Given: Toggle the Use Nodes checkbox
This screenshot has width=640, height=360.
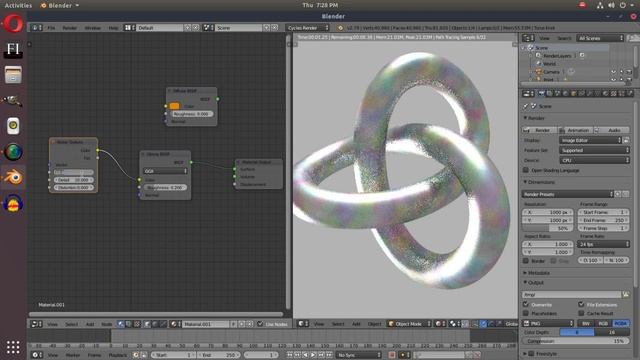Looking at the screenshot, I should pyautogui.click(x=260, y=324).
